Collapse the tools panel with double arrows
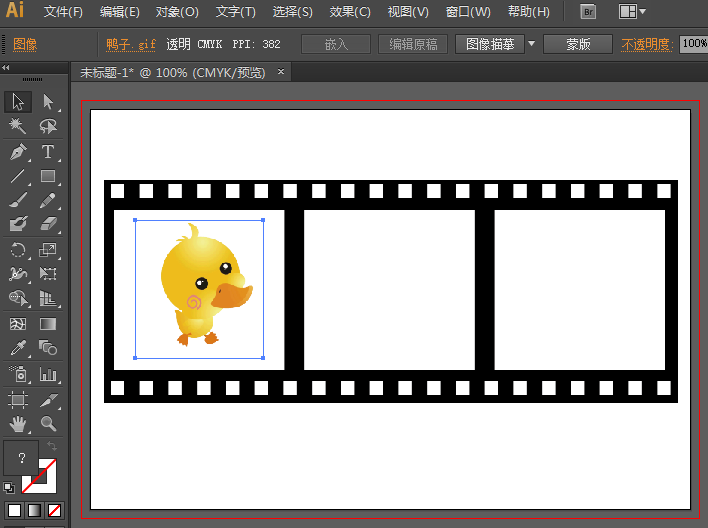The height and width of the screenshot is (528, 708). click(x=6, y=68)
